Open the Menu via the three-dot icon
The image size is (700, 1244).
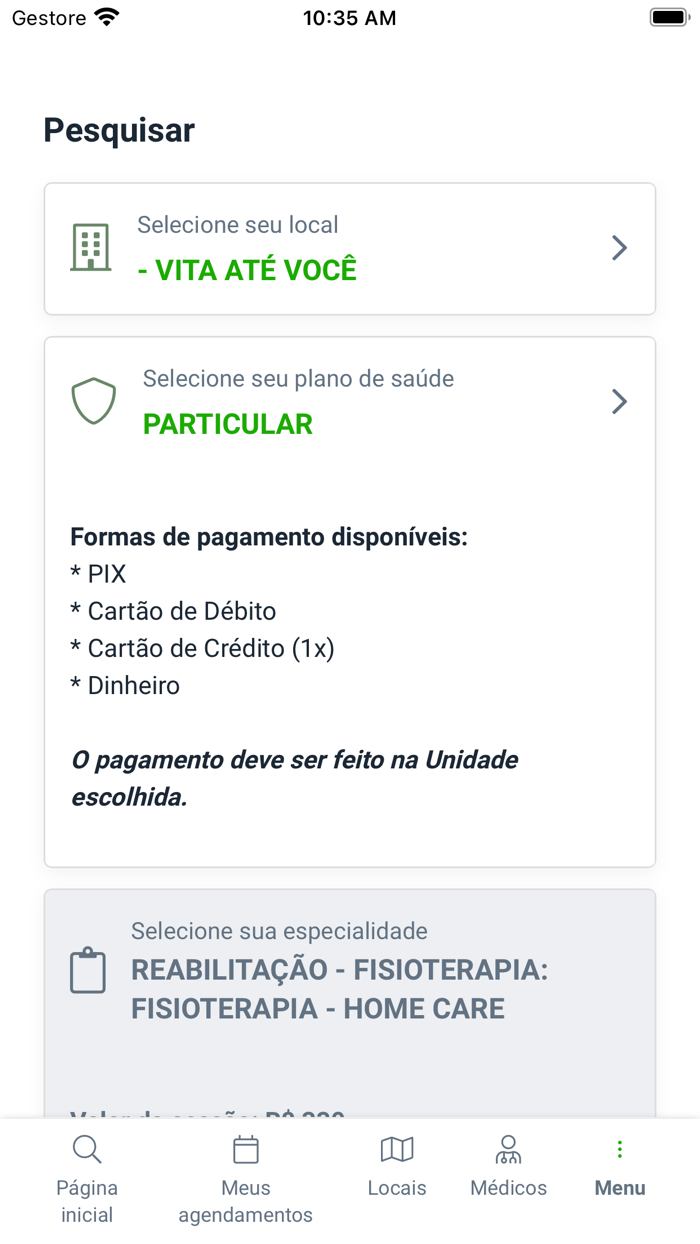tap(620, 1149)
